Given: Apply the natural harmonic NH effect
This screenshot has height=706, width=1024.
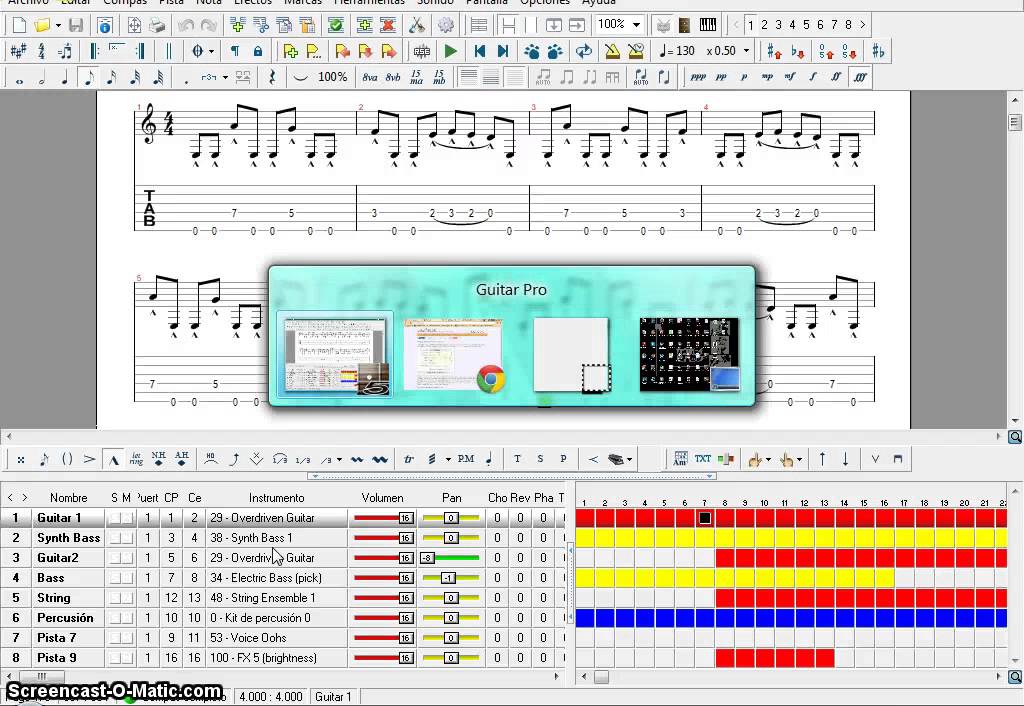Looking at the screenshot, I should tap(159, 459).
